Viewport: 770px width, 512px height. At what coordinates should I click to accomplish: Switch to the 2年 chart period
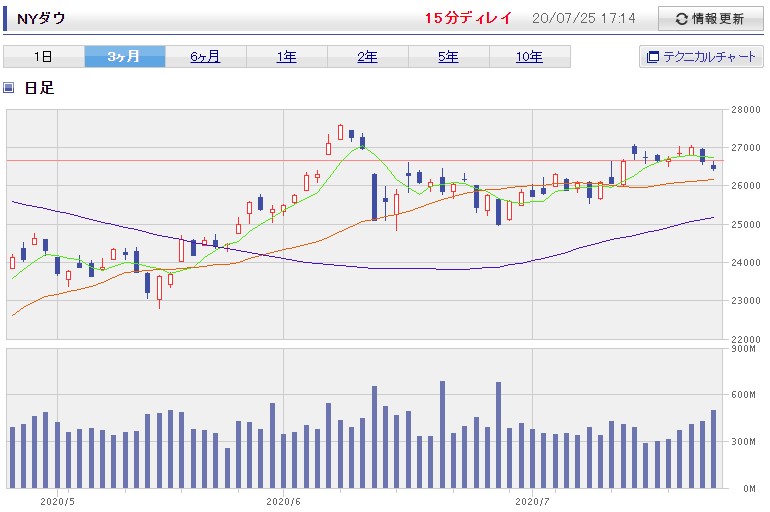click(x=367, y=56)
